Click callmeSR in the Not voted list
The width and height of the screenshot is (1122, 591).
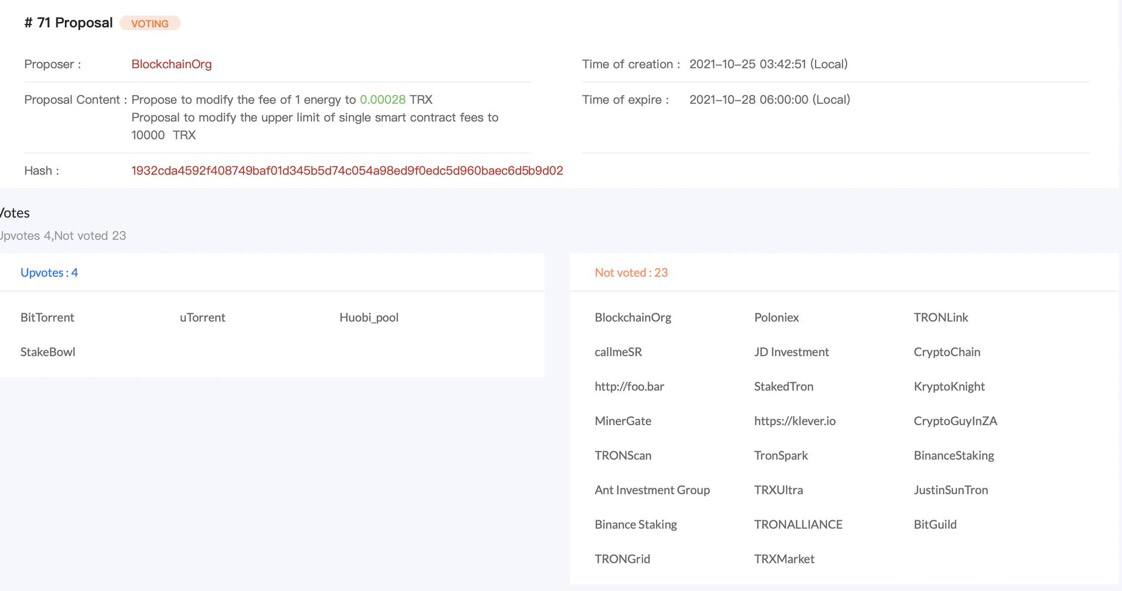coord(618,352)
